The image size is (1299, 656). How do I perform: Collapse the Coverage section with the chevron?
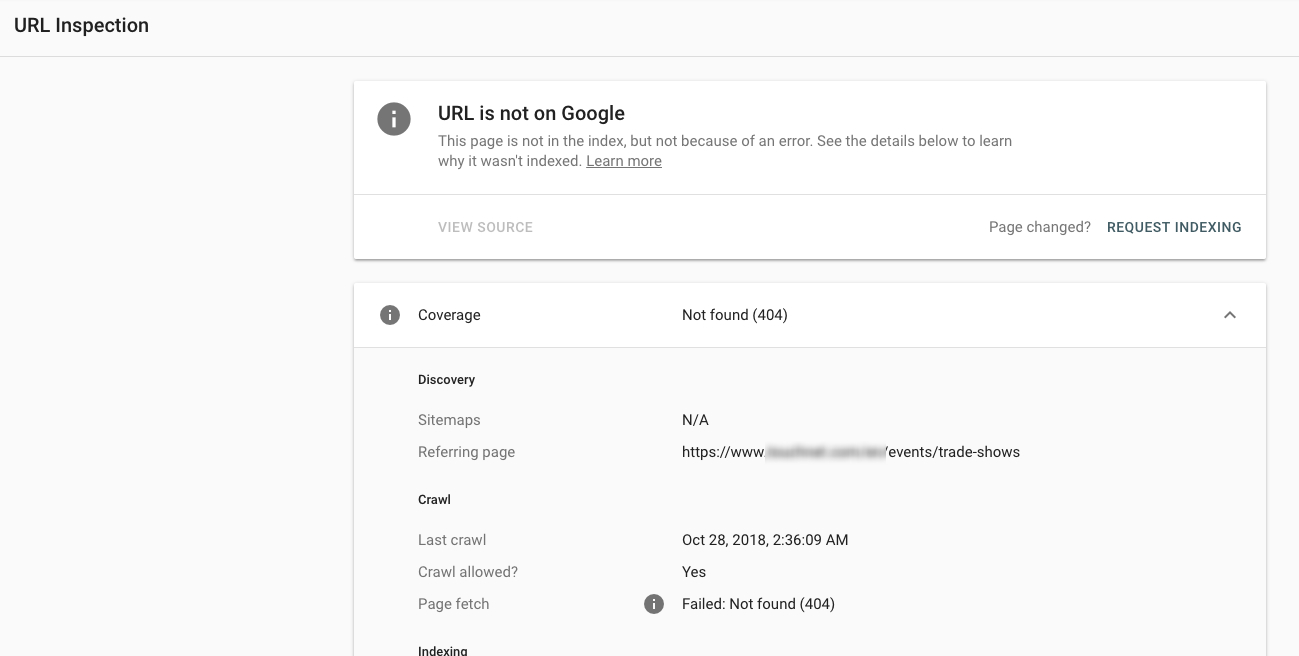(x=1230, y=315)
